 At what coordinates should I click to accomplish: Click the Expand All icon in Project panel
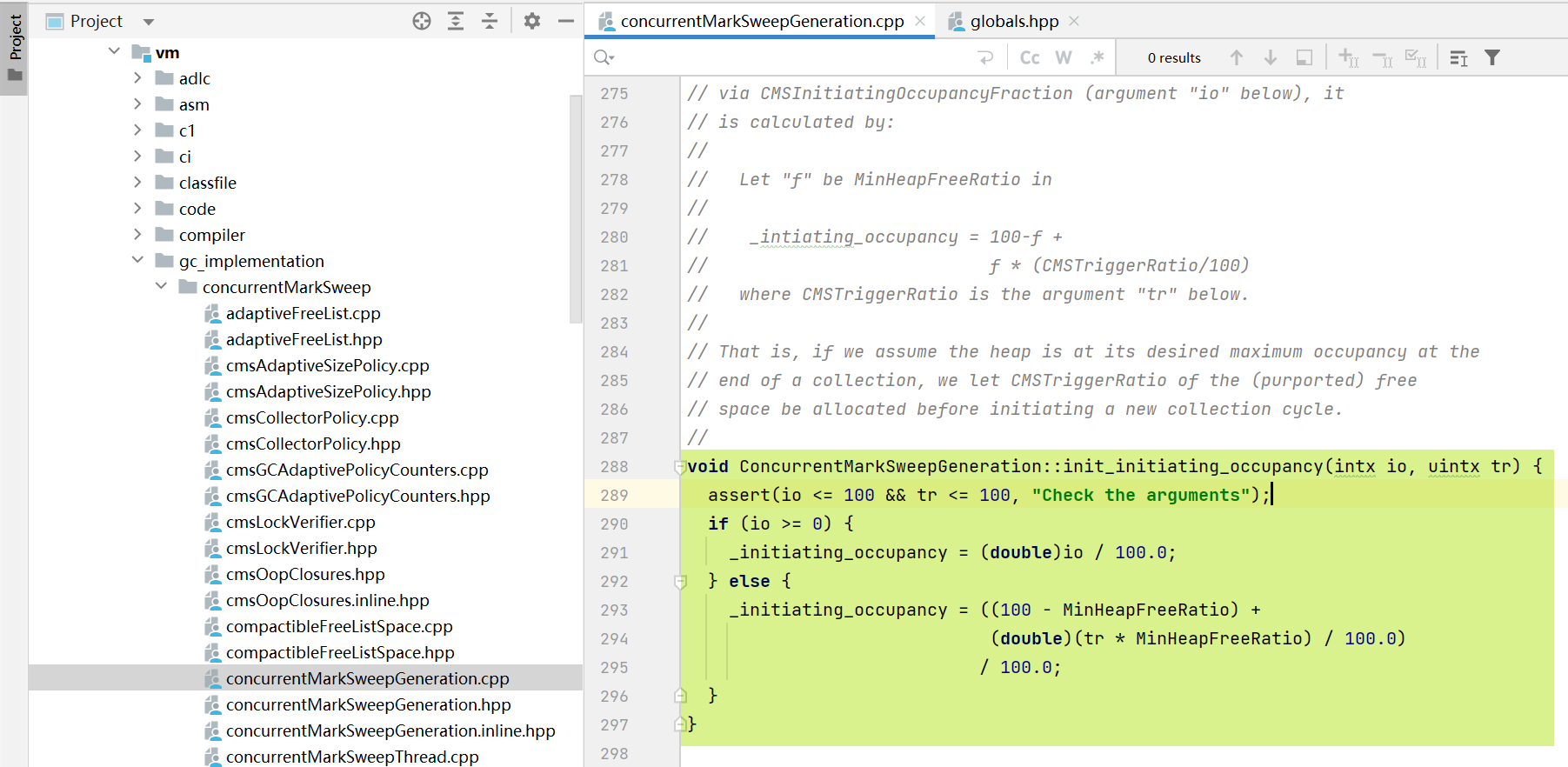point(456,22)
